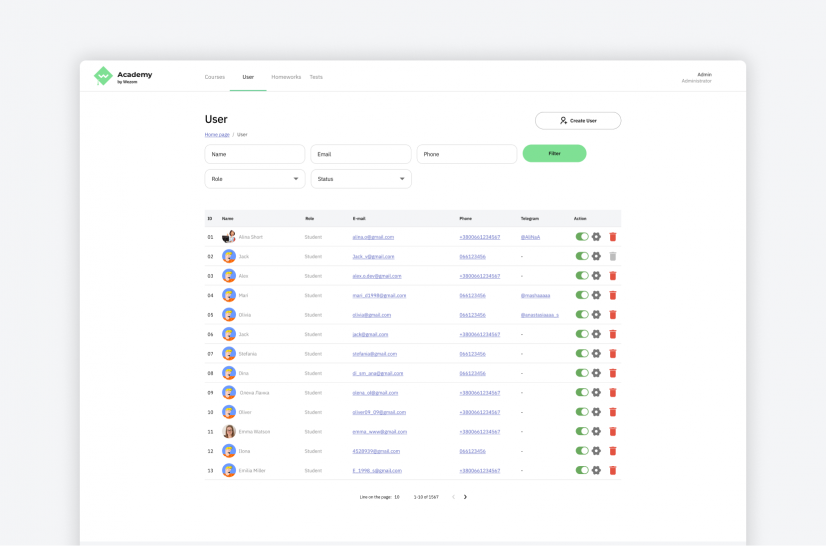Image resolution: width=826 pixels, height=546 pixels.
Task: Disable the status switch for Stefania
Action: point(581,353)
